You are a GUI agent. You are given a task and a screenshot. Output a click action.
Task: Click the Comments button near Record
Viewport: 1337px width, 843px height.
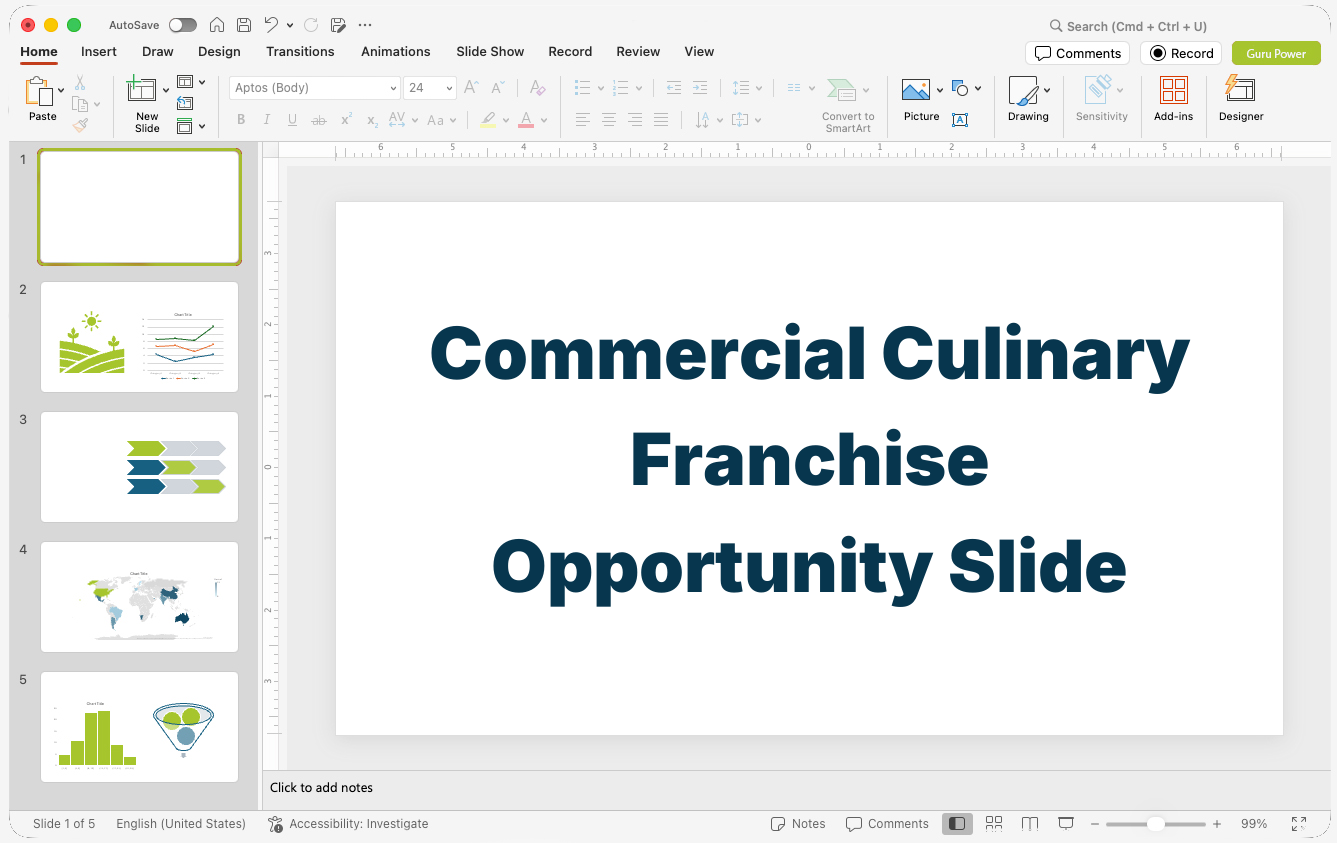point(1077,53)
